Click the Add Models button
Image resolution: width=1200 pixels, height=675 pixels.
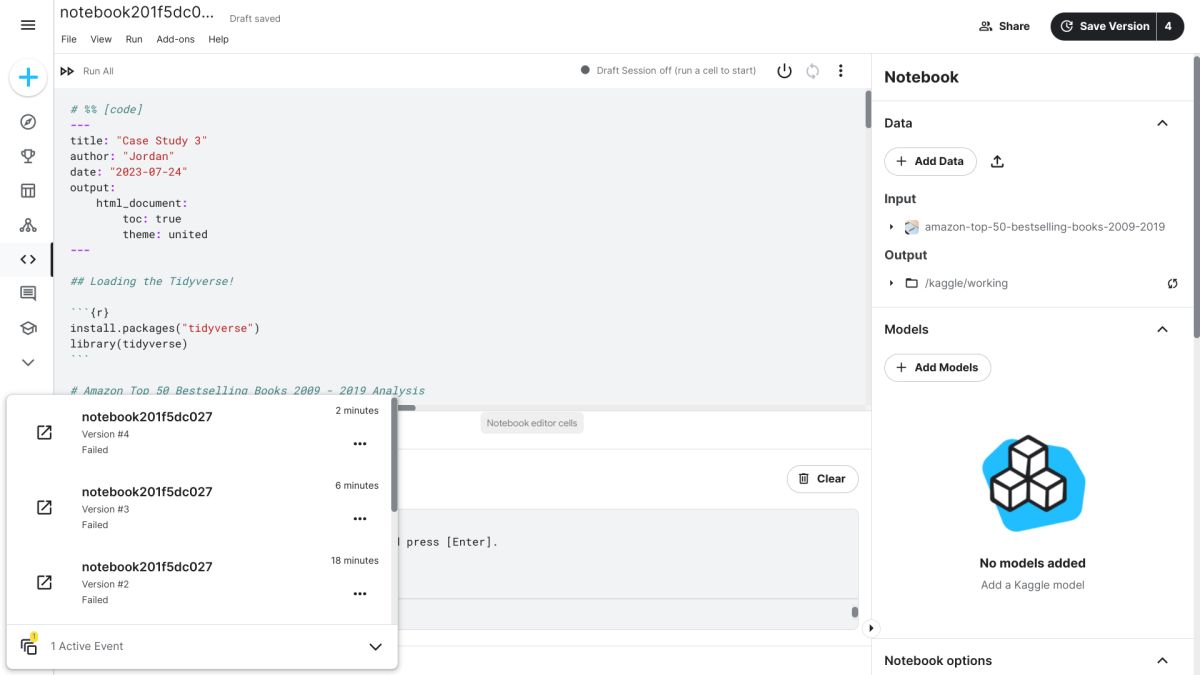(937, 367)
